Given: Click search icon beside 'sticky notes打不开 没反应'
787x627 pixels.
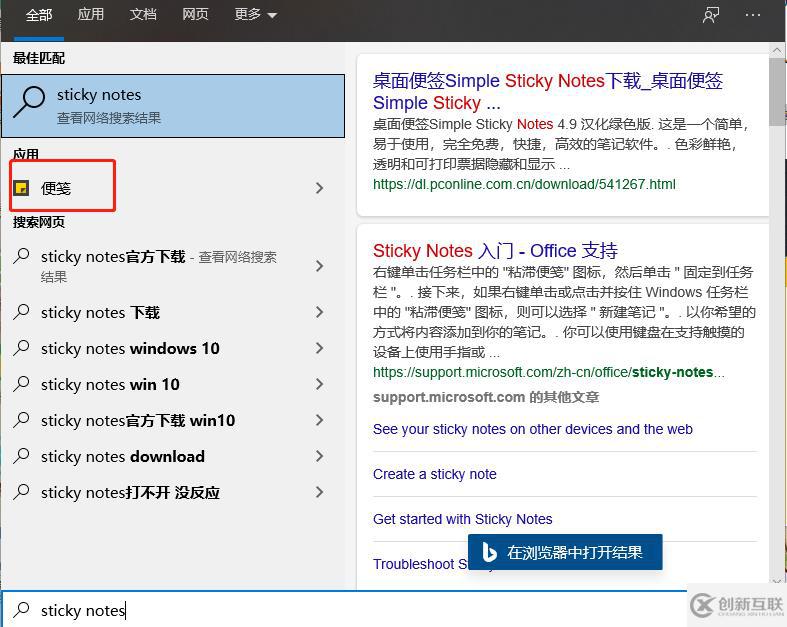Looking at the screenshot, I should 21,492.
